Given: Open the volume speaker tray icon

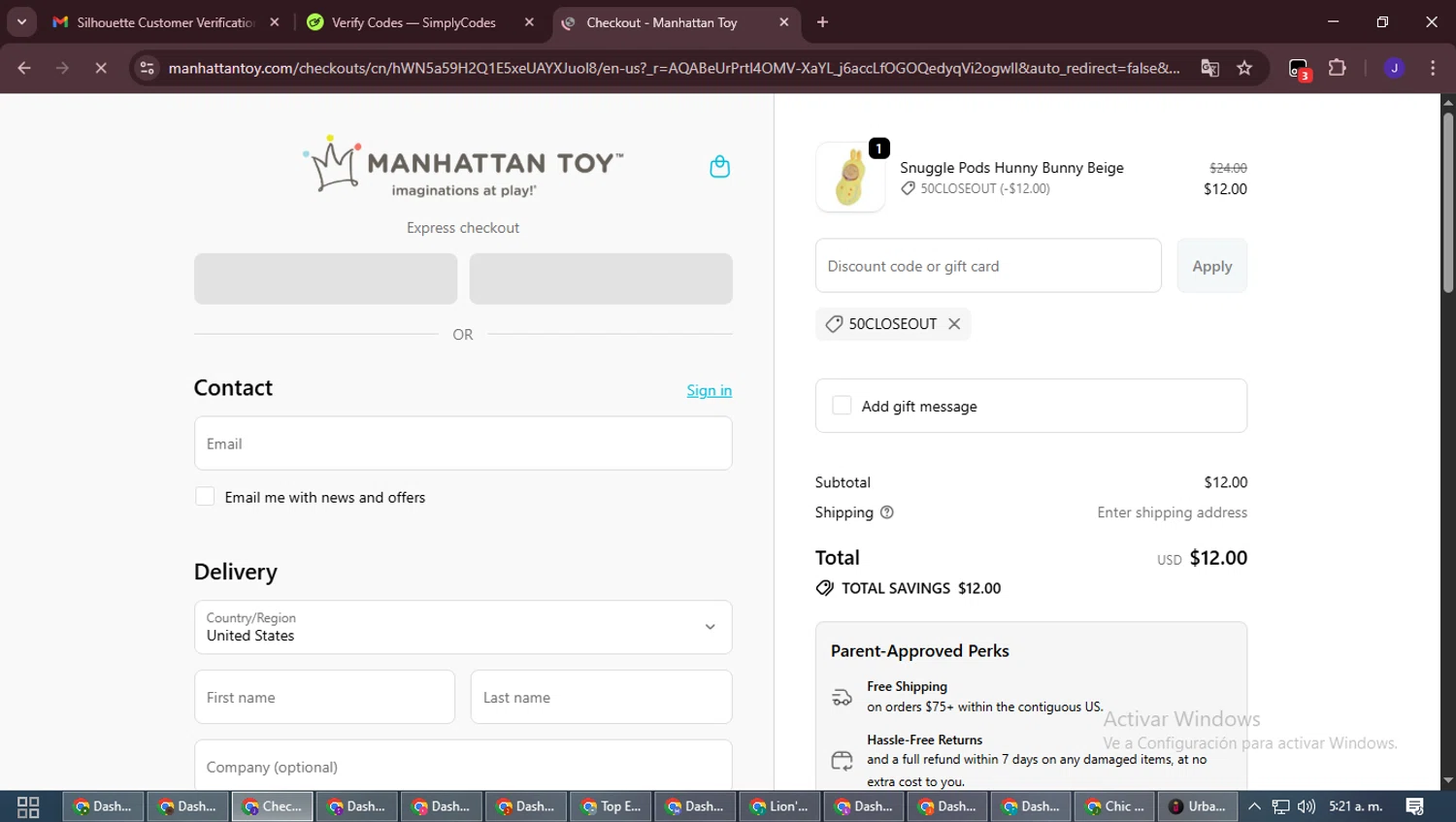Looking at the screenshot, I should 1307,806.
